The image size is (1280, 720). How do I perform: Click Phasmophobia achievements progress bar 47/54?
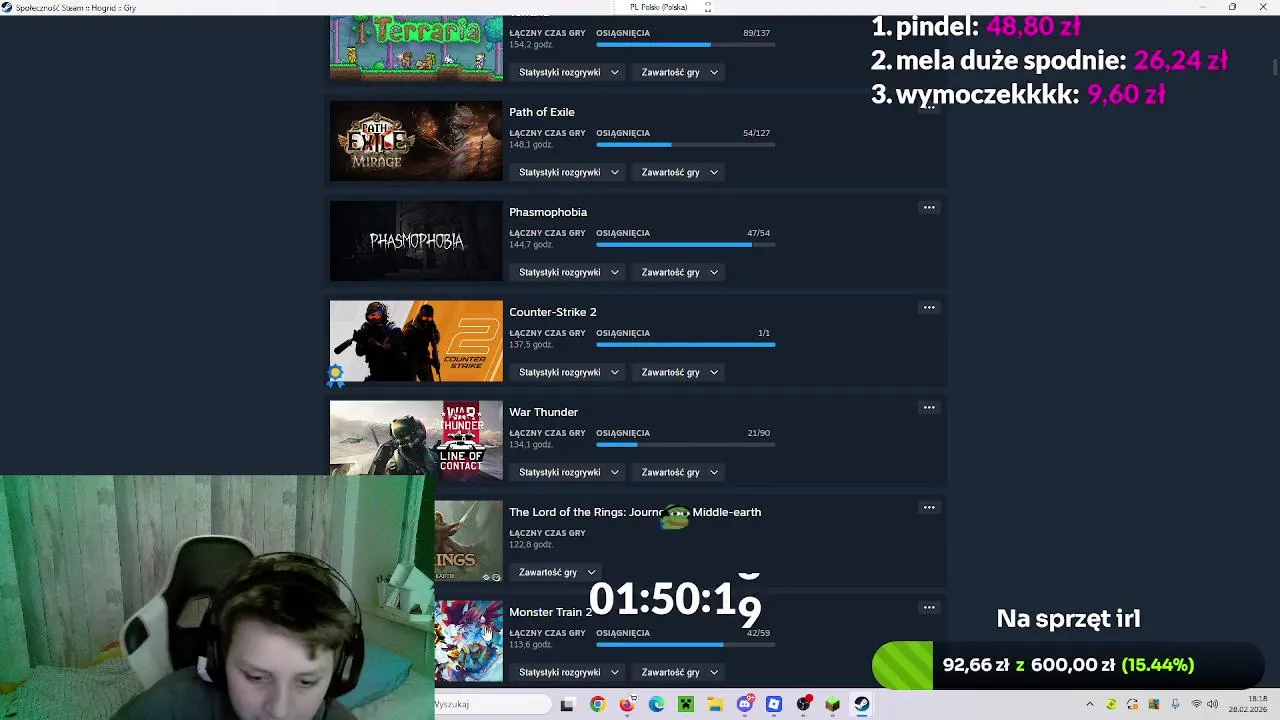tap(686, 245)
